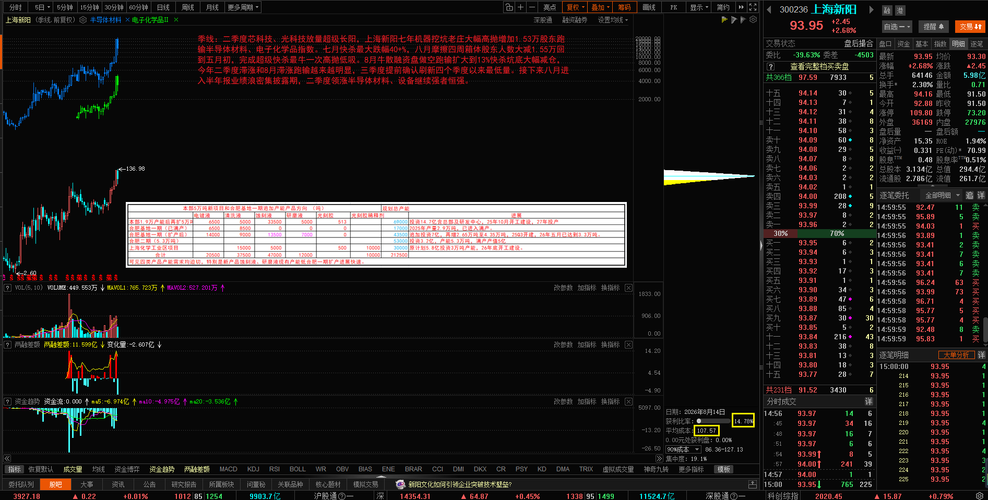Click the 详 icon beside 分时成交
This screenshot has width=988, height=500.
point(868,401)
